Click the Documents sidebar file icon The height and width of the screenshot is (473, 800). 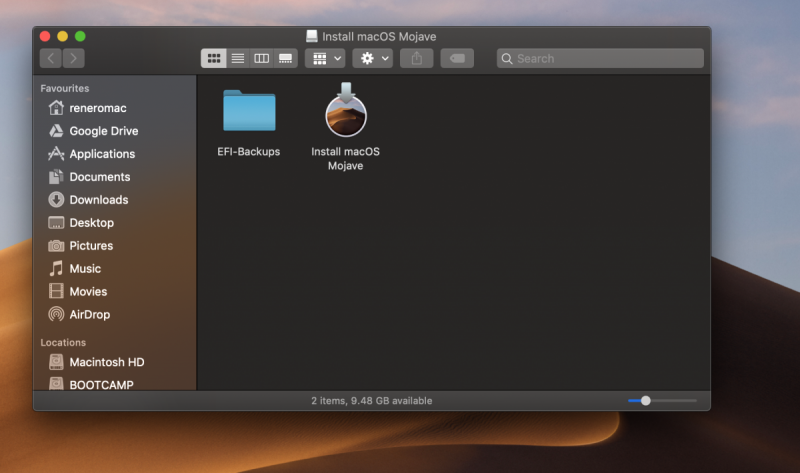(56, 177)
